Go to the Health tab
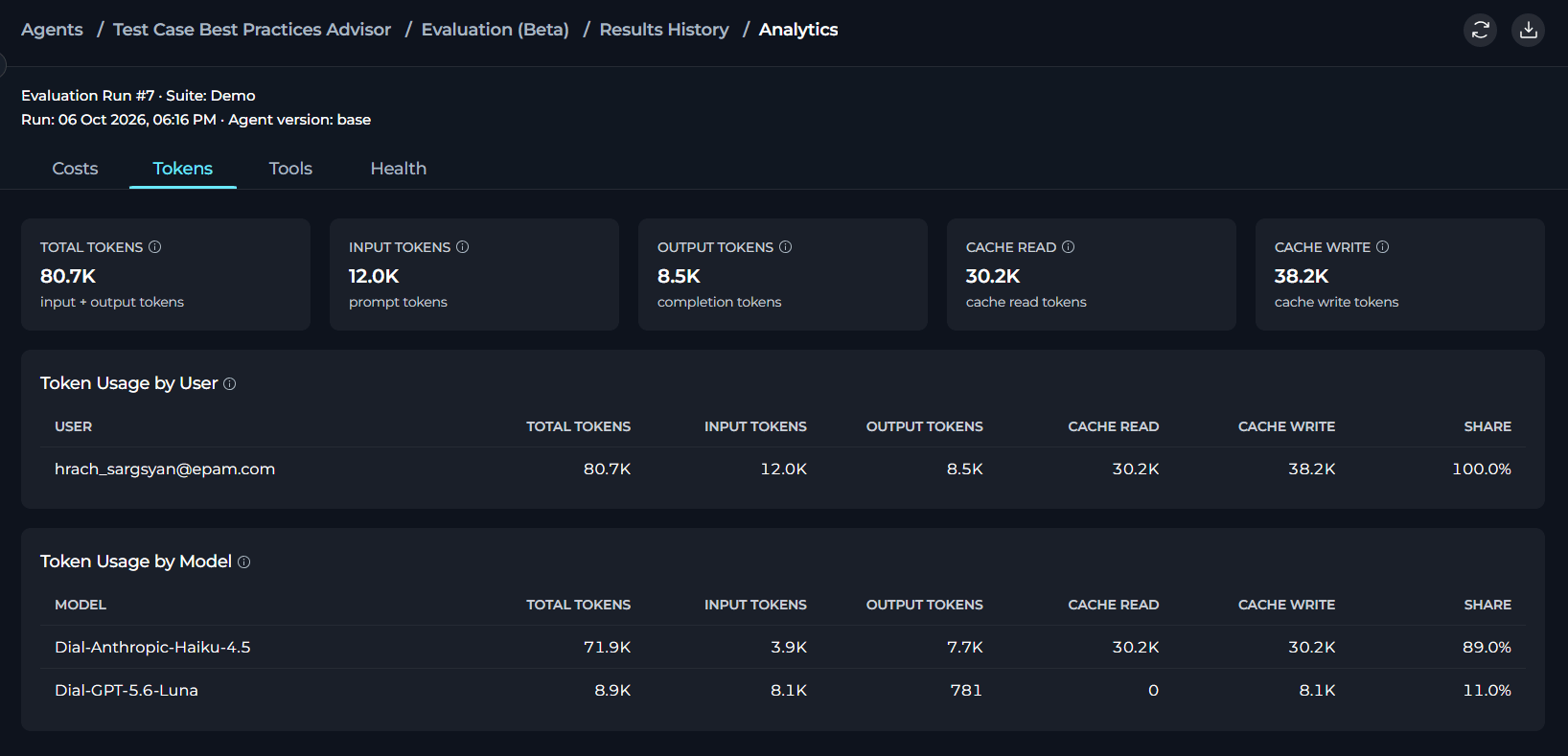Image resolution: width=1568 pixels, height=756 pixels. pyautogui.click(x=398, y=169)
